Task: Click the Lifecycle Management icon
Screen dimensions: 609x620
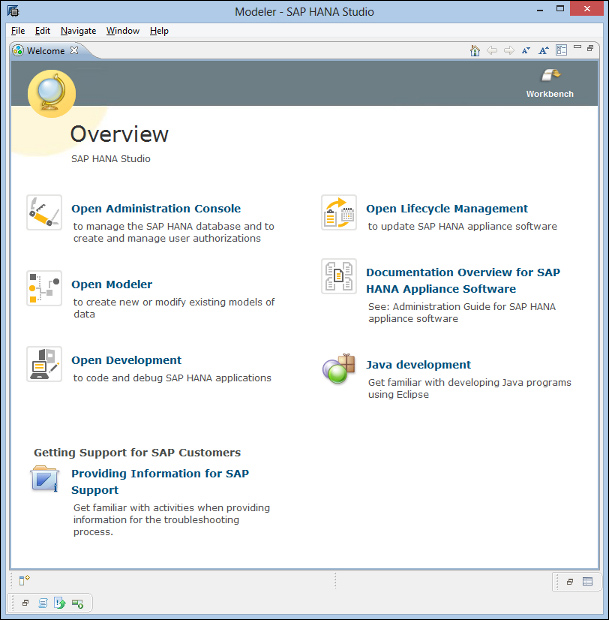Action: tap(339, 212)
